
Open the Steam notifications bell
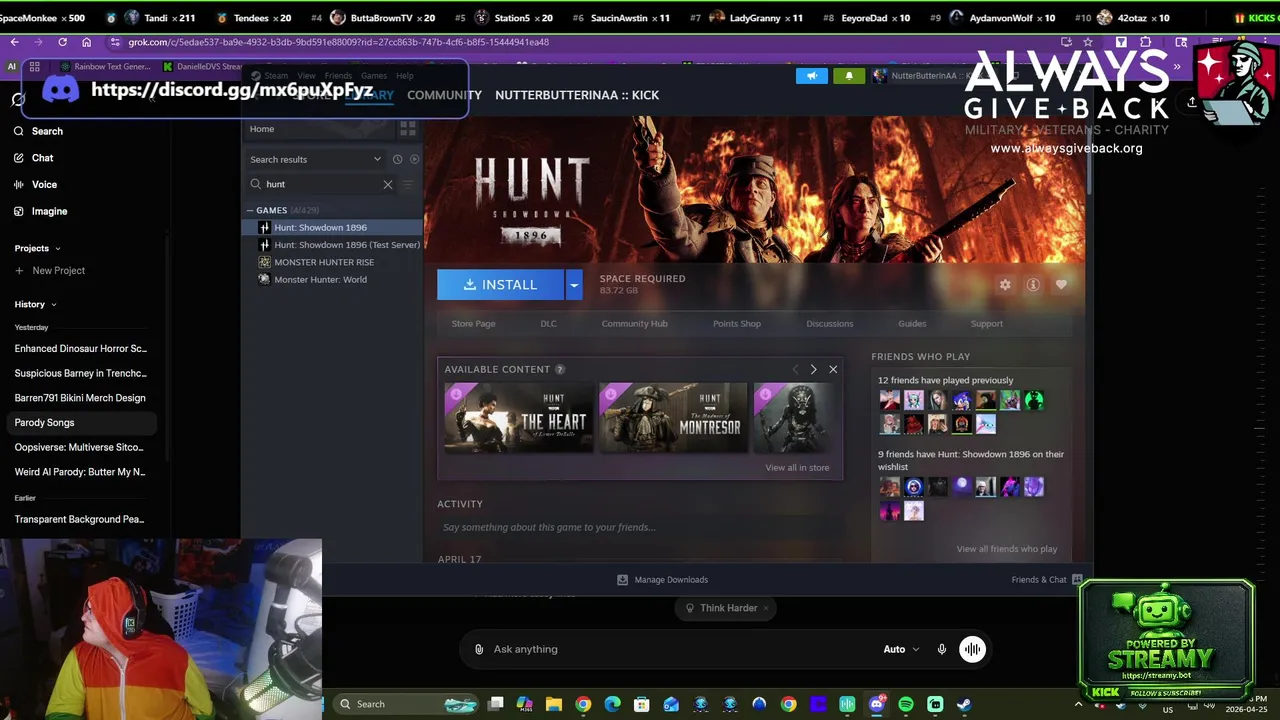click(849, 76)
